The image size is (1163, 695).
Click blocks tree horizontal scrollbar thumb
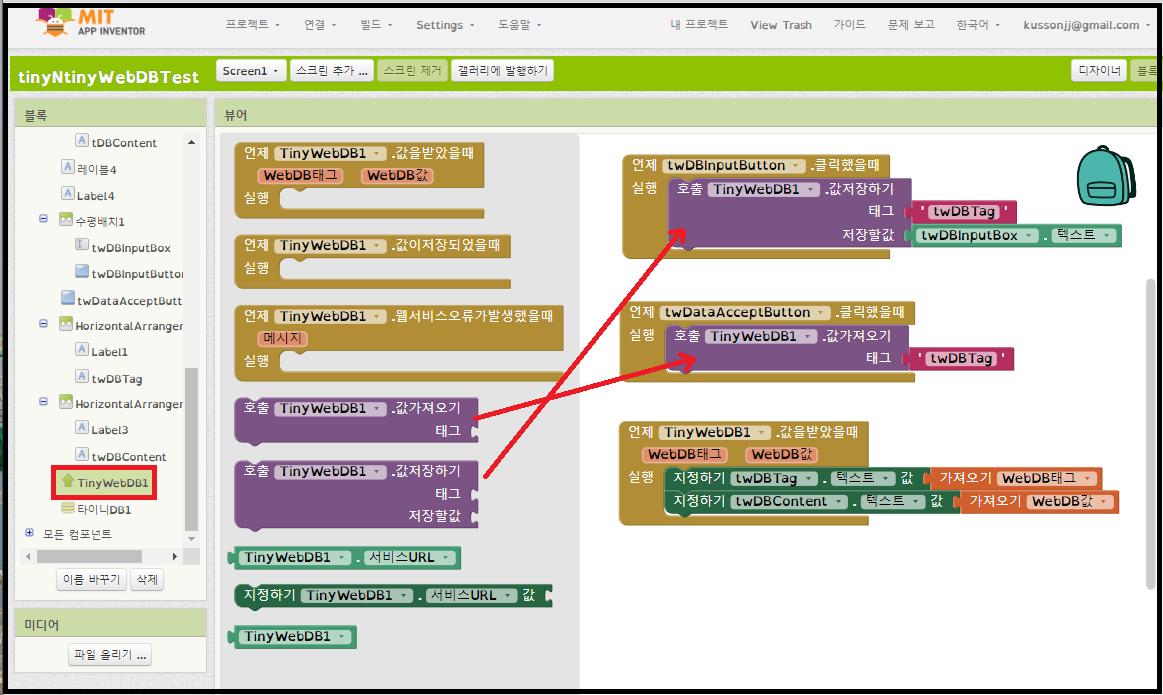[89, 556]
